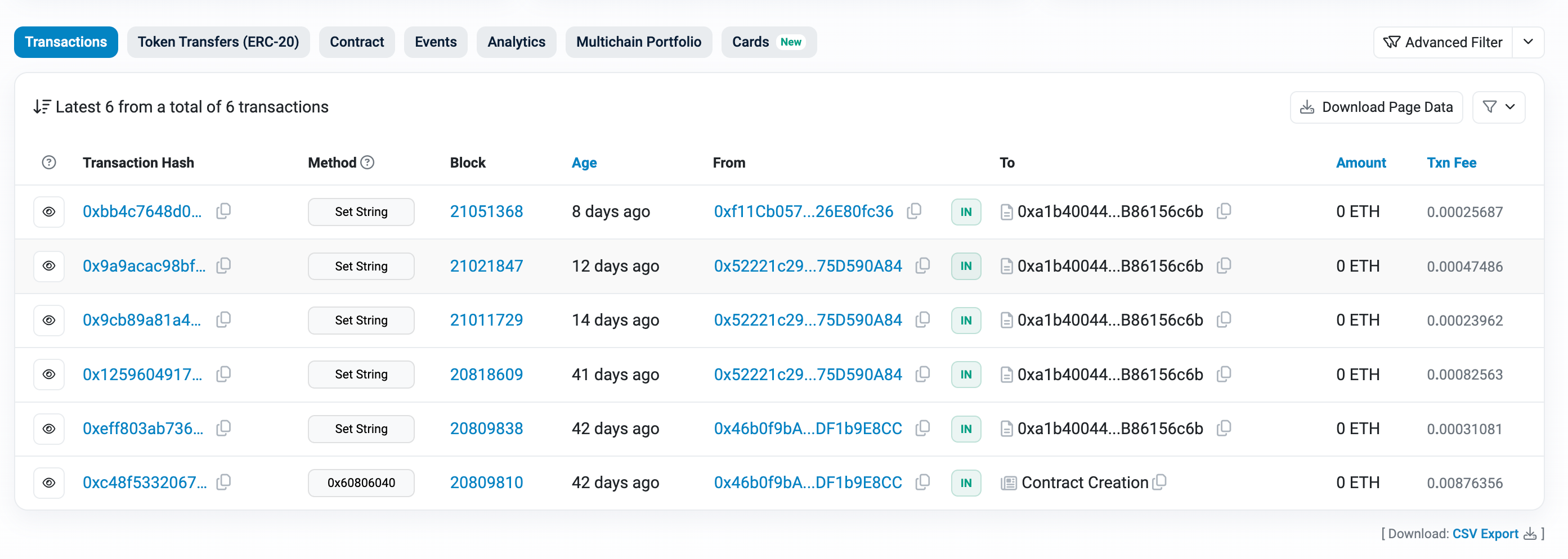Copy From address 0xf11Cb057...26E80fc36
Screen dimensions: 1568x559
[x=913, y=211]
